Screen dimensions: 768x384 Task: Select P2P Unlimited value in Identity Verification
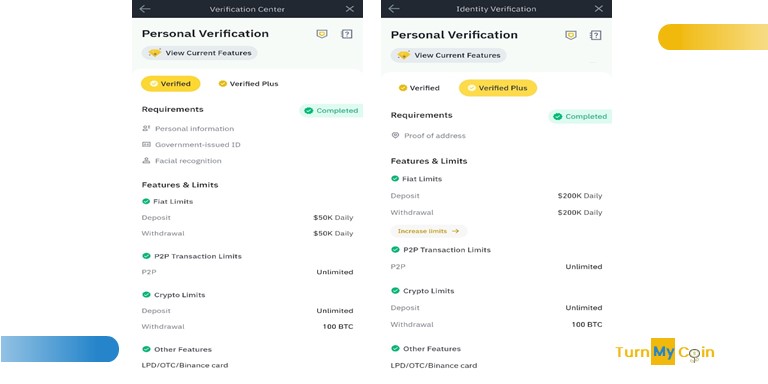coord(584,266)
